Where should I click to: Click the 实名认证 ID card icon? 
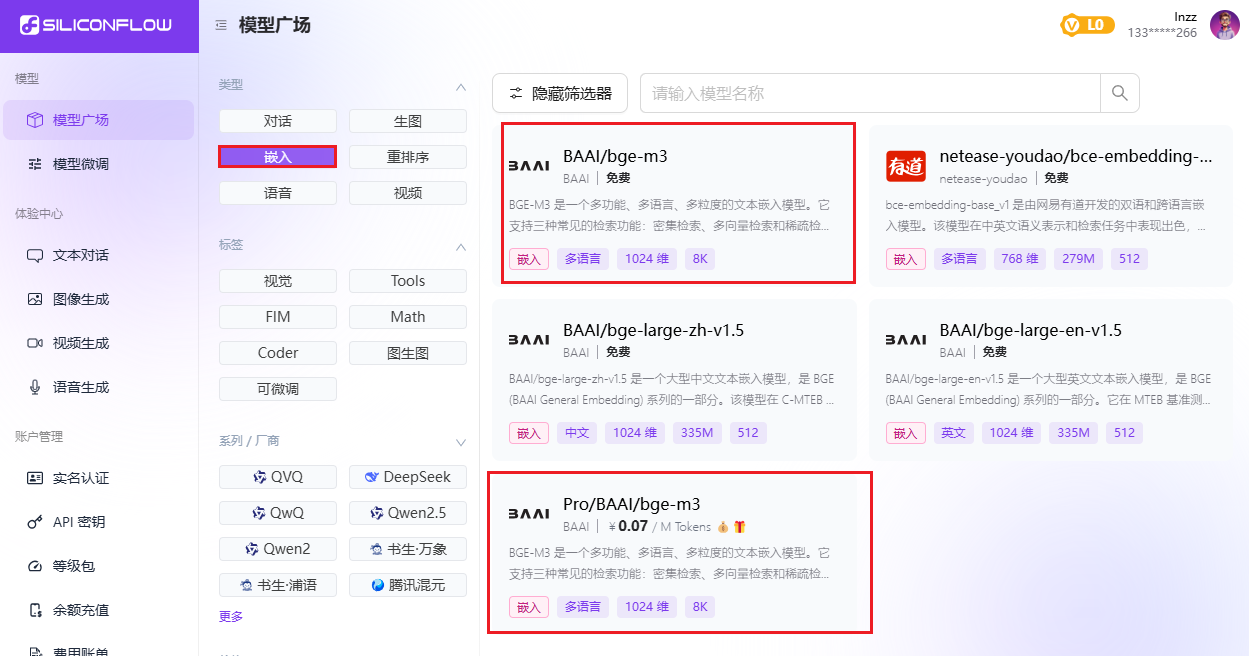tap(35, 478)
